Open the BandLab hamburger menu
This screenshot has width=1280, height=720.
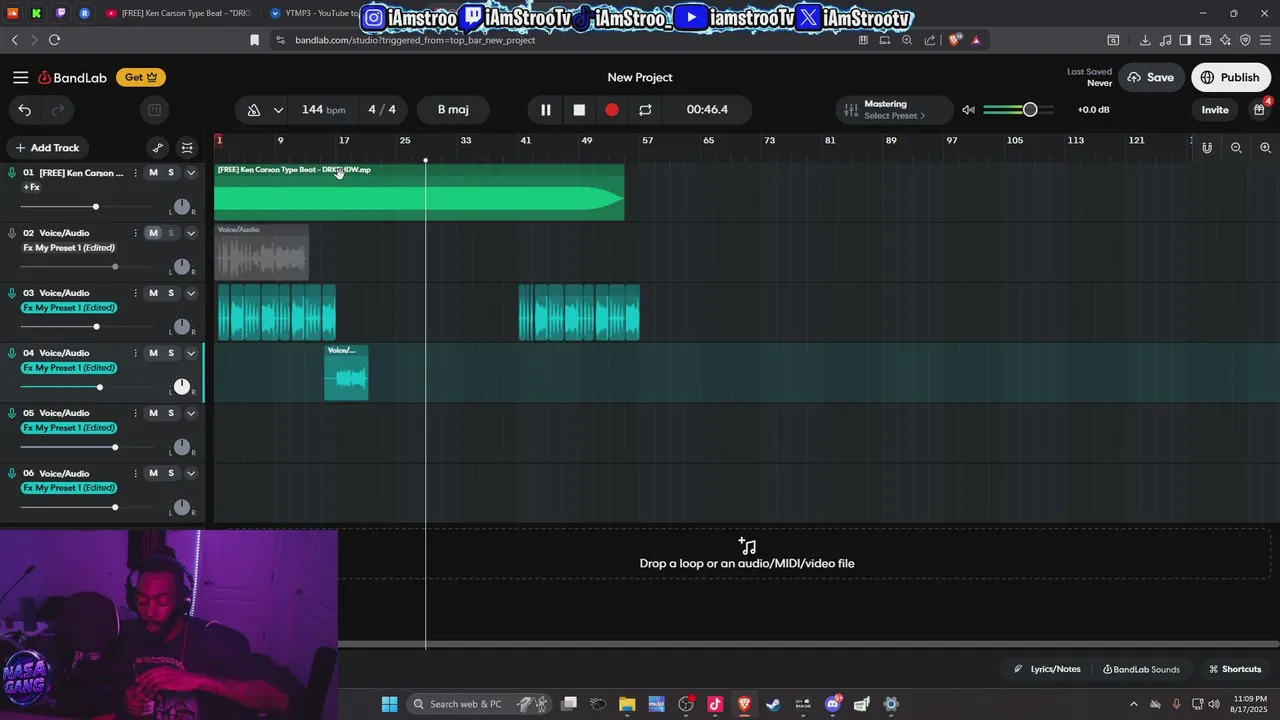(x=20, y=77)
